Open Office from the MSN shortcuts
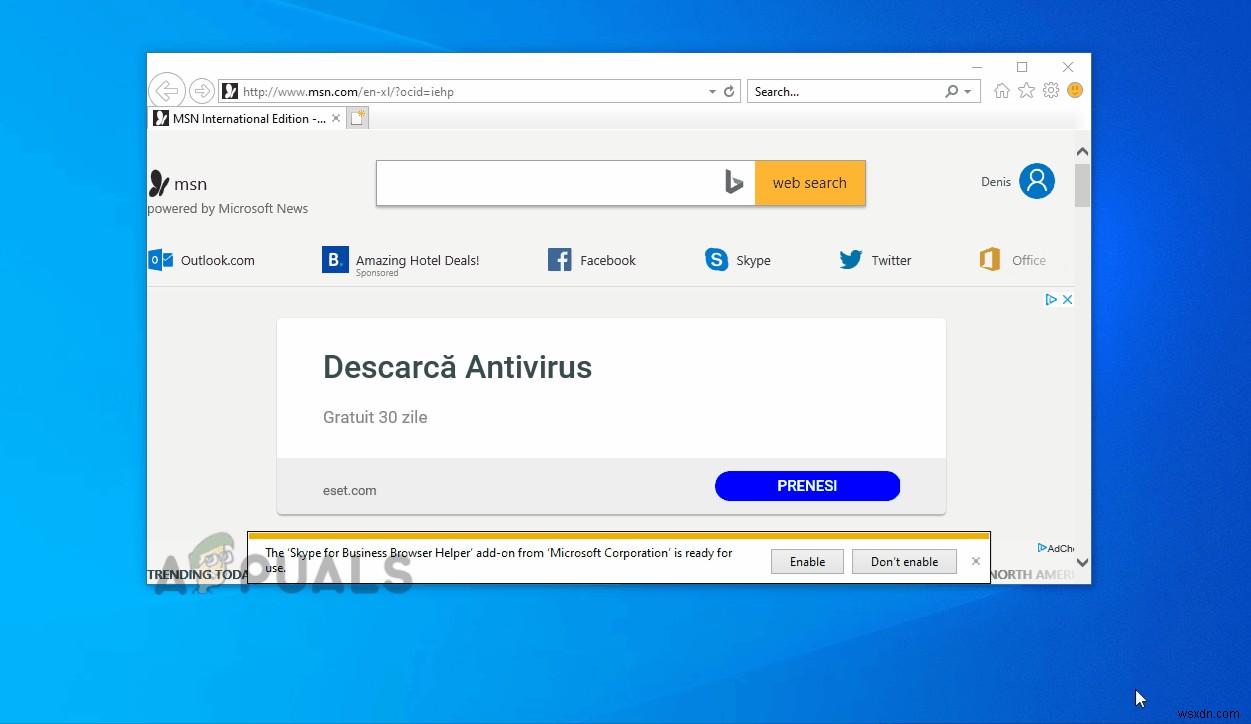The width and height of the screenshot is (1251, 724). (x=1012, y=259)
